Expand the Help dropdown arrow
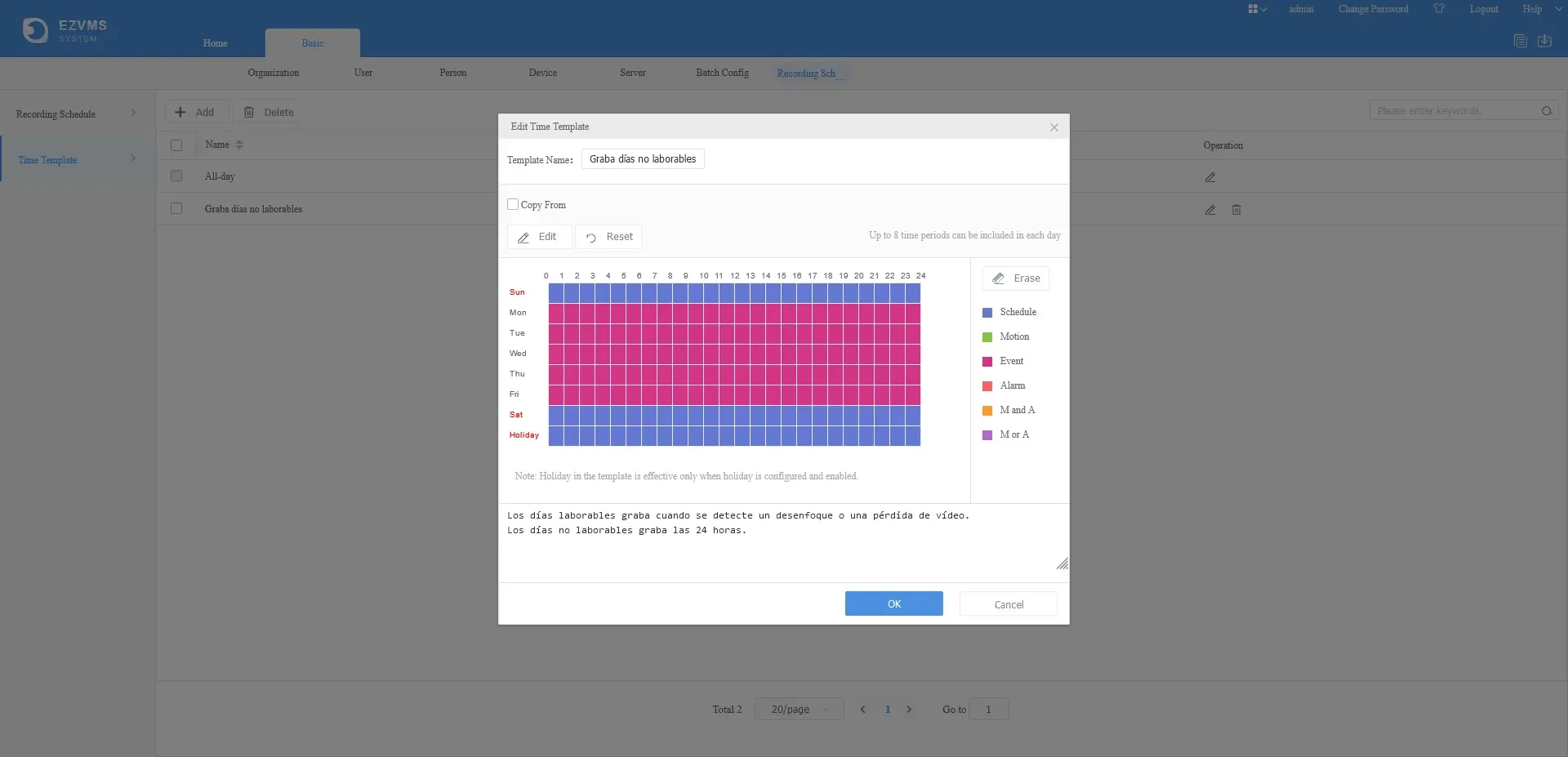1568x757 pixels. pyautogui.click(x=1558, y=9)
